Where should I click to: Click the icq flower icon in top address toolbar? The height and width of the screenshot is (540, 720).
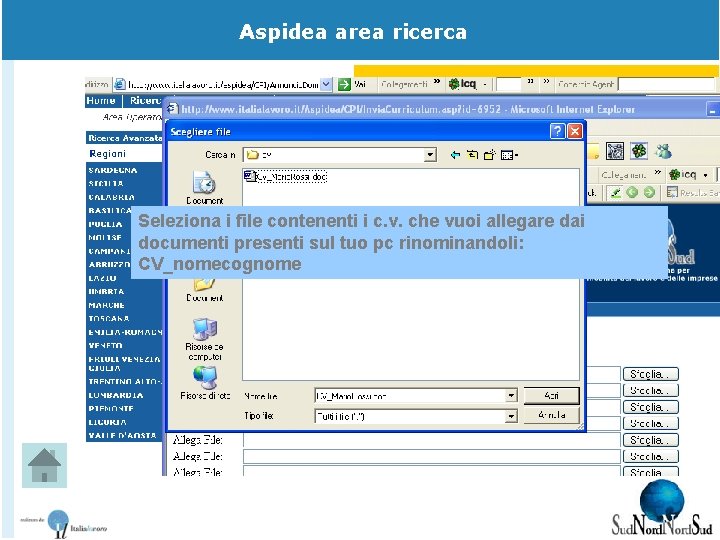(454, 84)
